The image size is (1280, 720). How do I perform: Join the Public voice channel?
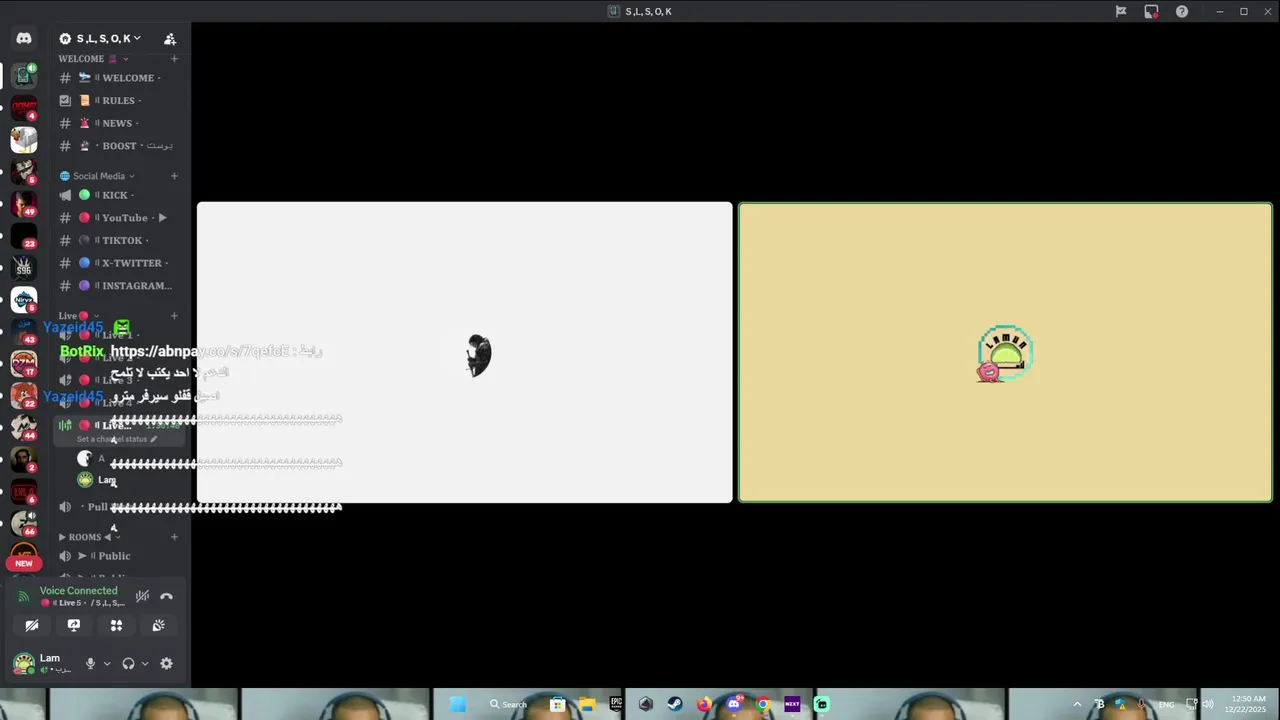coord(118,556)
